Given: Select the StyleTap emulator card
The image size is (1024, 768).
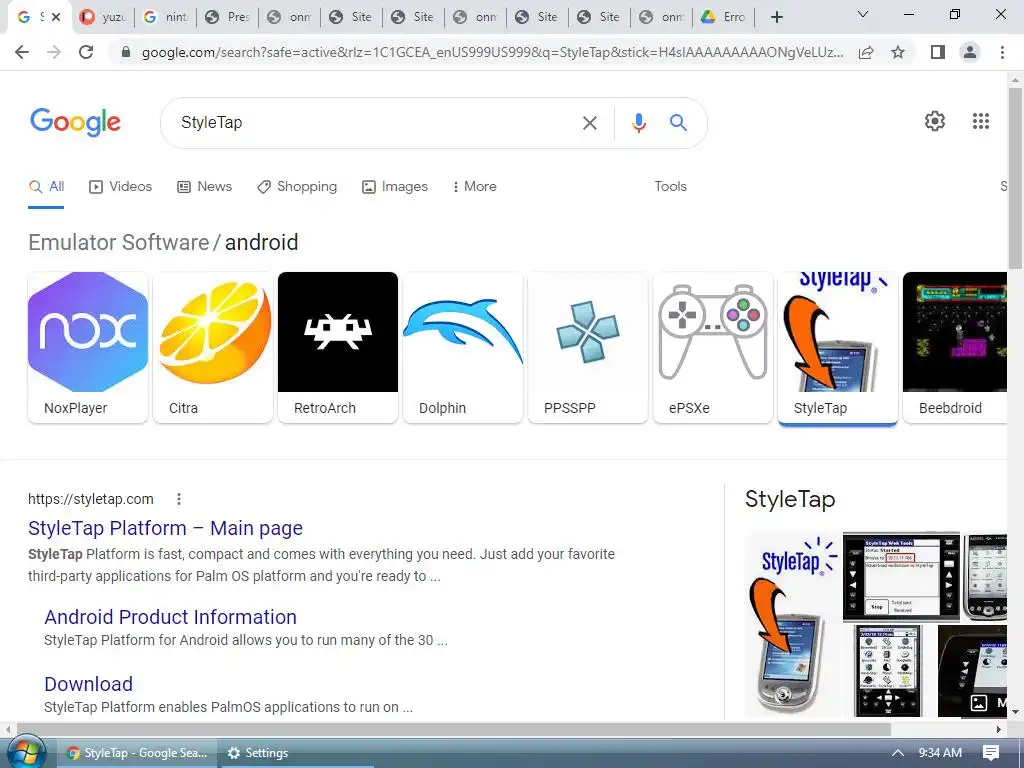Looking at the screenshot, I should point(838,347).
